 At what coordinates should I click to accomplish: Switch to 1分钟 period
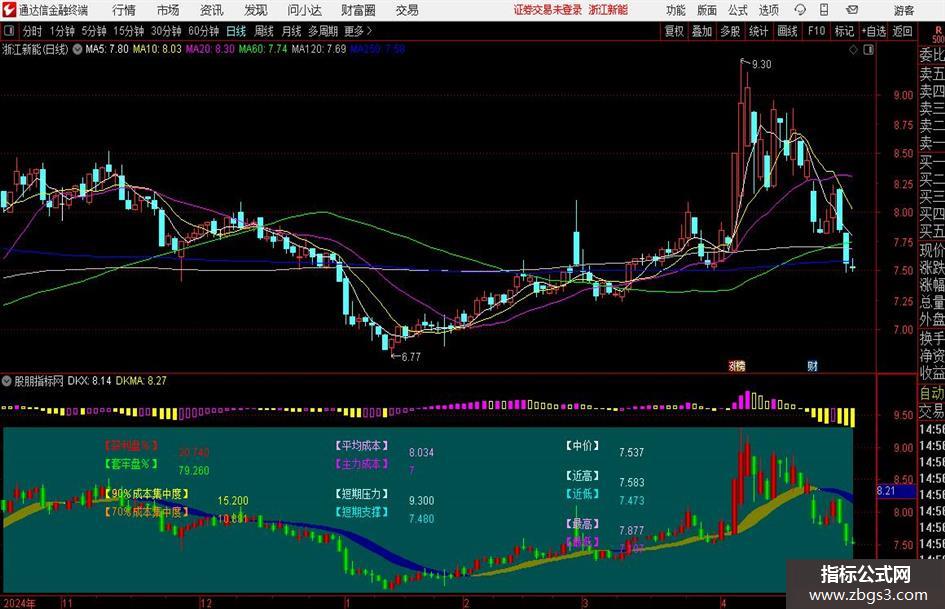61,31
